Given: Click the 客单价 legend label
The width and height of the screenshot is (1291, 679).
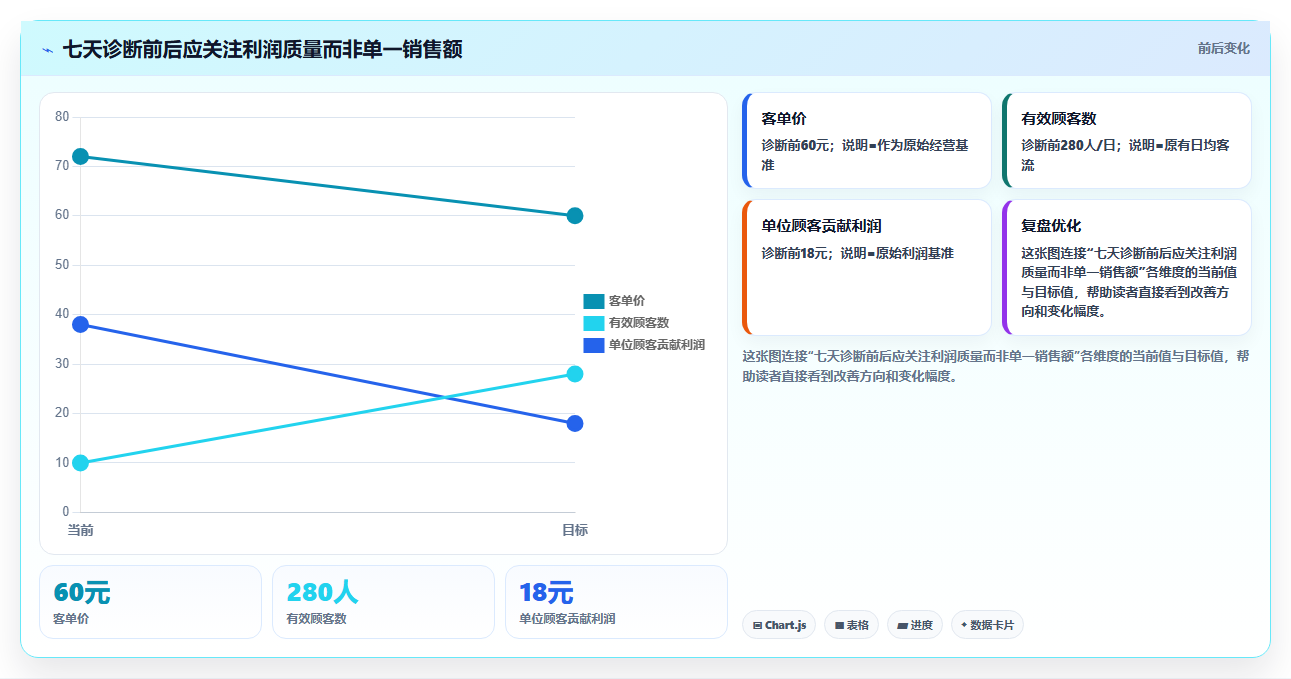Looking at the screenshot, I should pyautogui.click(x=627, y=301).
